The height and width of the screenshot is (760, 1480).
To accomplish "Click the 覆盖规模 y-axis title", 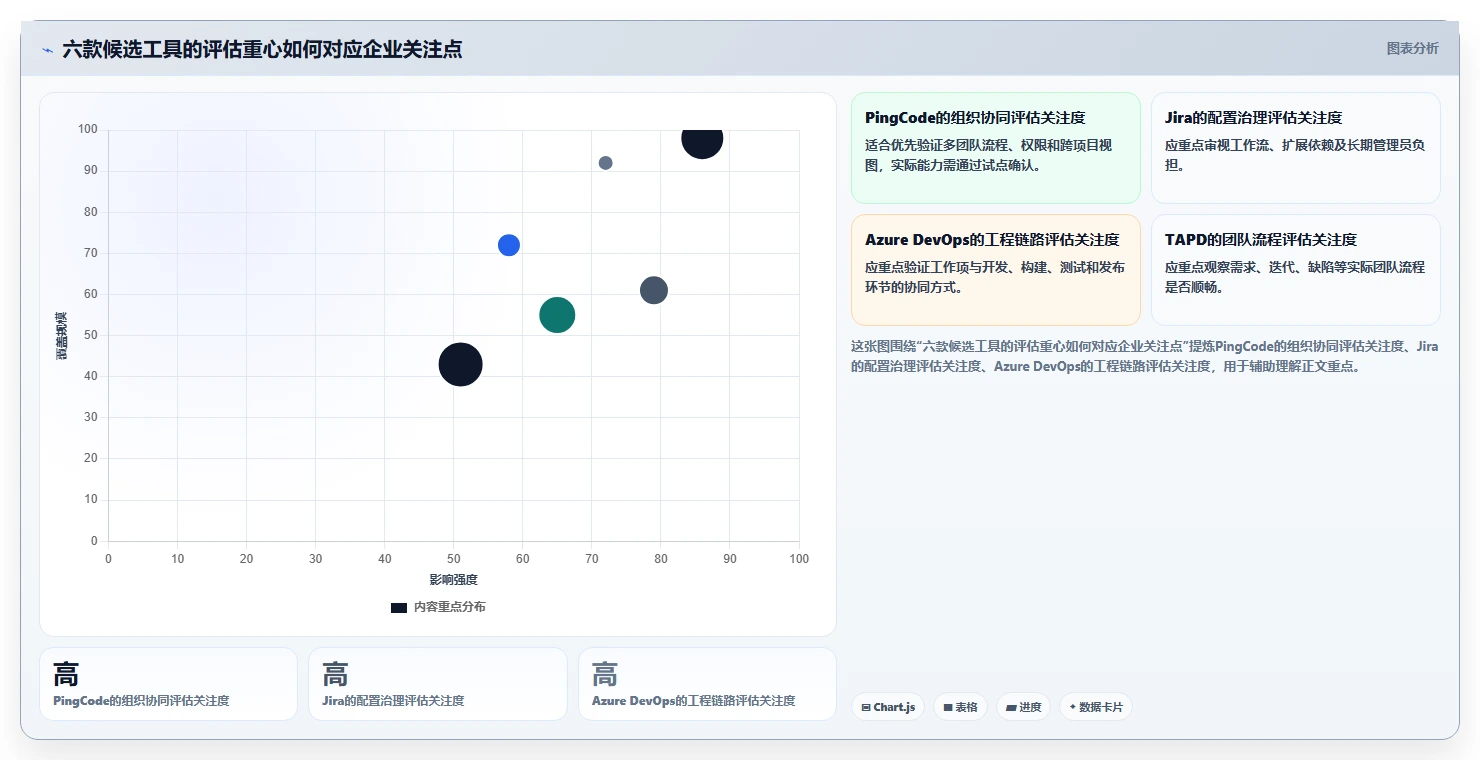I will pyautogui.click(x=62, y=336).
